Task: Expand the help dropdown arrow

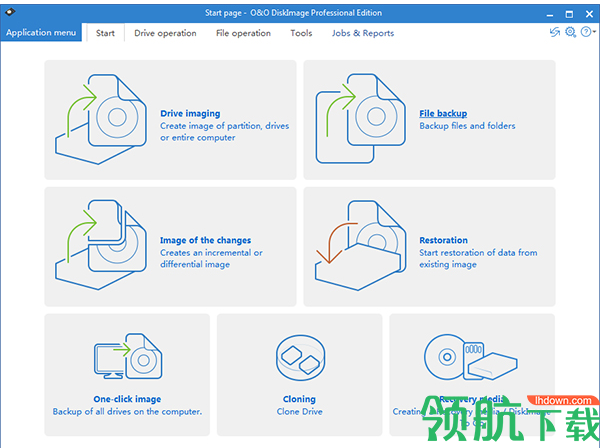Action: (594, 32)
